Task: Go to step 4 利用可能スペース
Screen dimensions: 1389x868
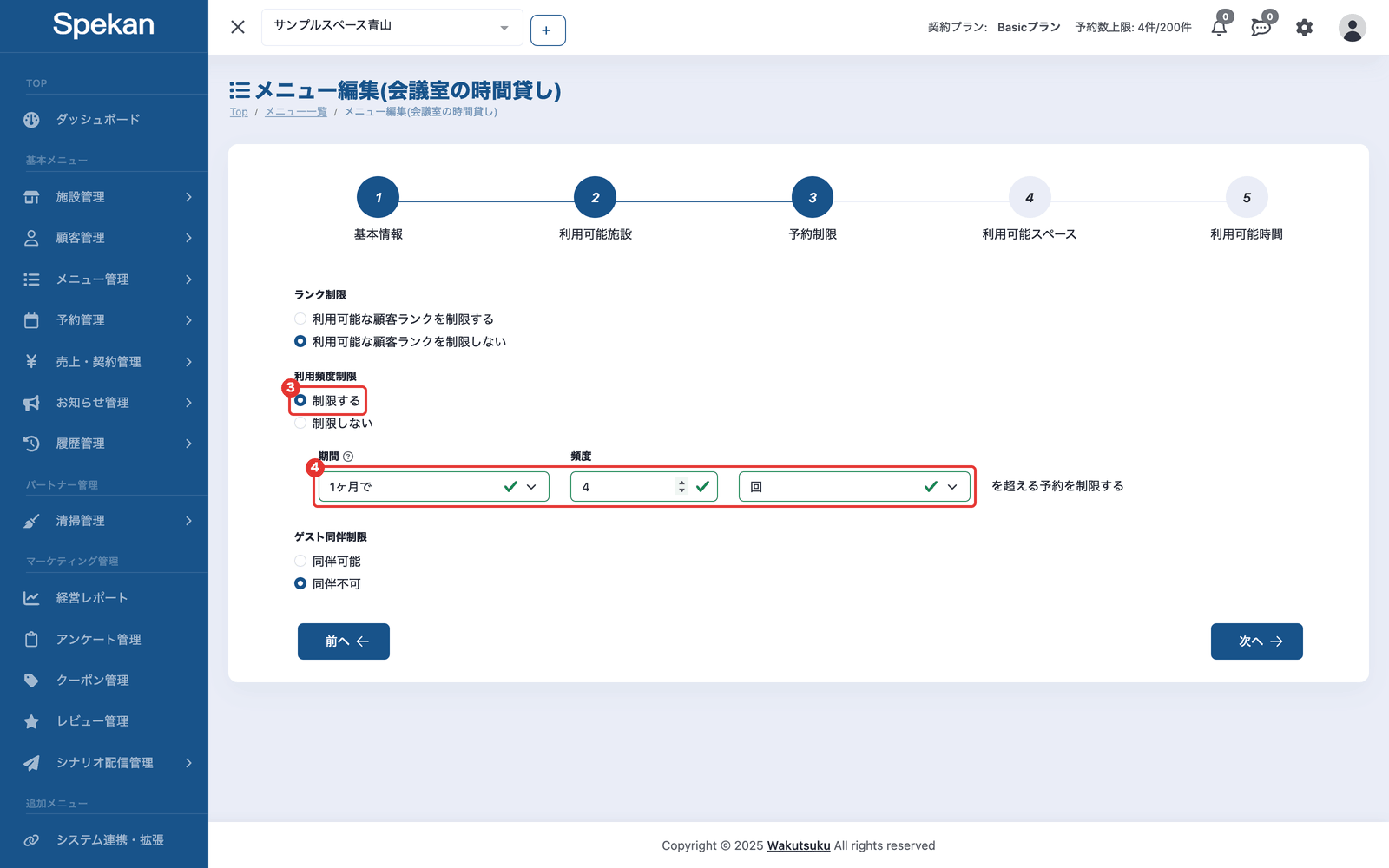Action: [1030, 198]
